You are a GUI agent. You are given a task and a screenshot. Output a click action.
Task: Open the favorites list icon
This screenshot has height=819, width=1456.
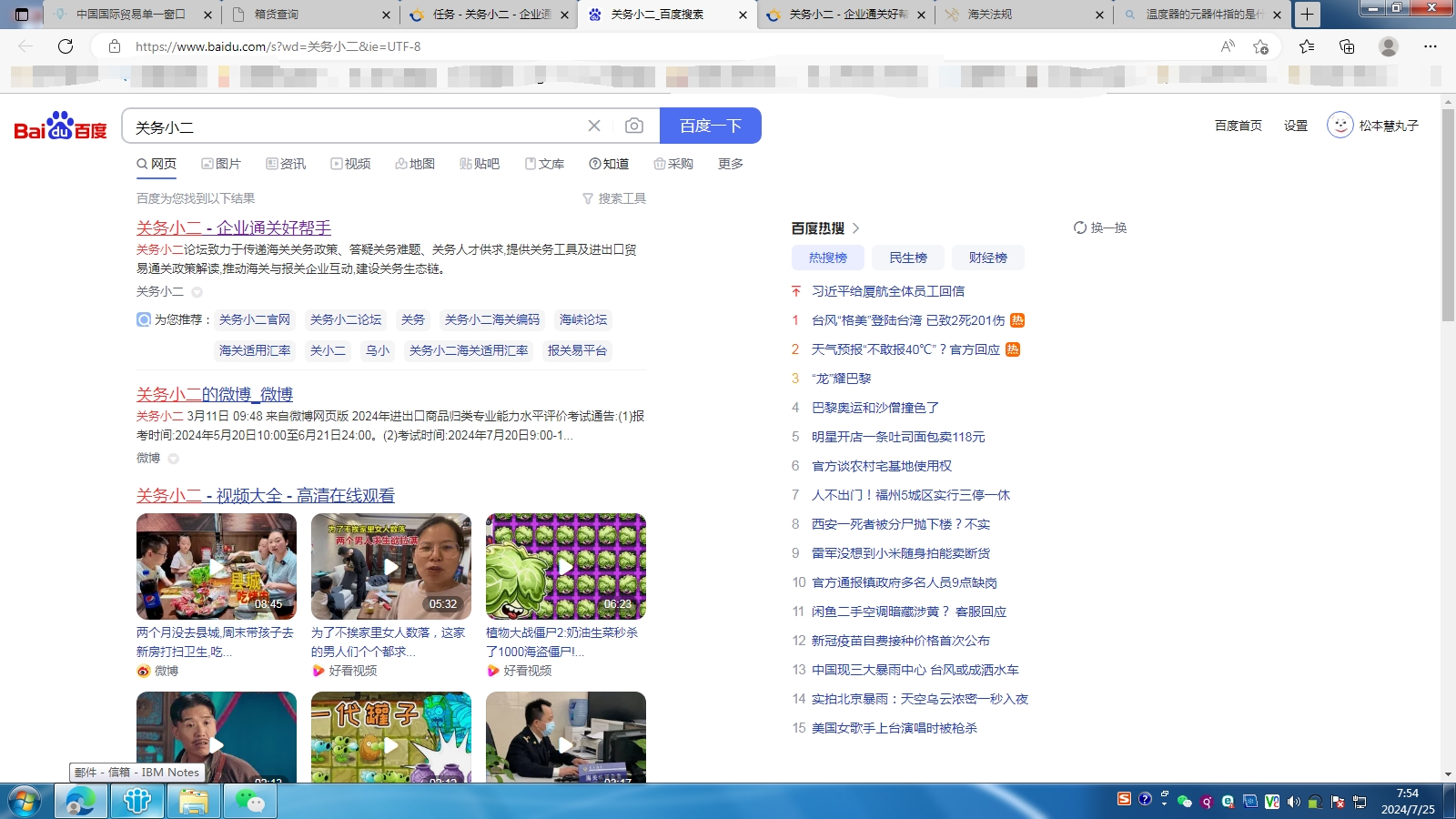pyautogui.click(x=1307, y=46)
